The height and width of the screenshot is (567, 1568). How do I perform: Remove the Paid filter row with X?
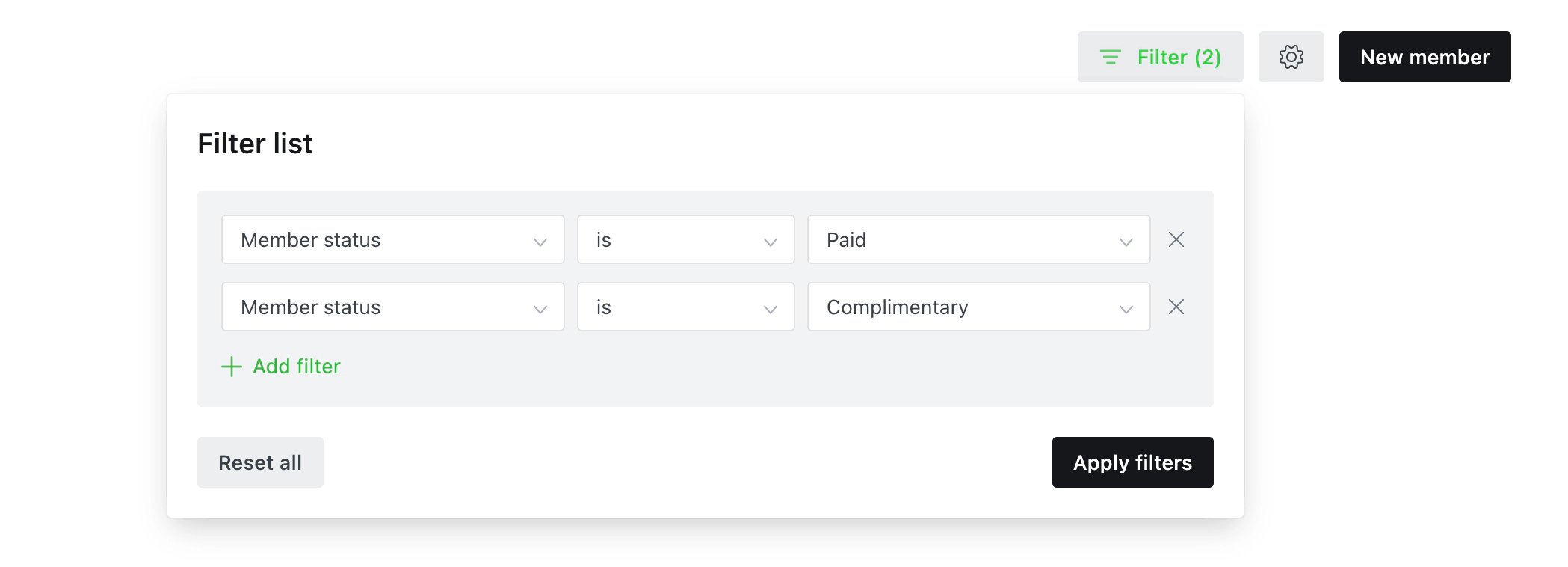[1176, 239]
